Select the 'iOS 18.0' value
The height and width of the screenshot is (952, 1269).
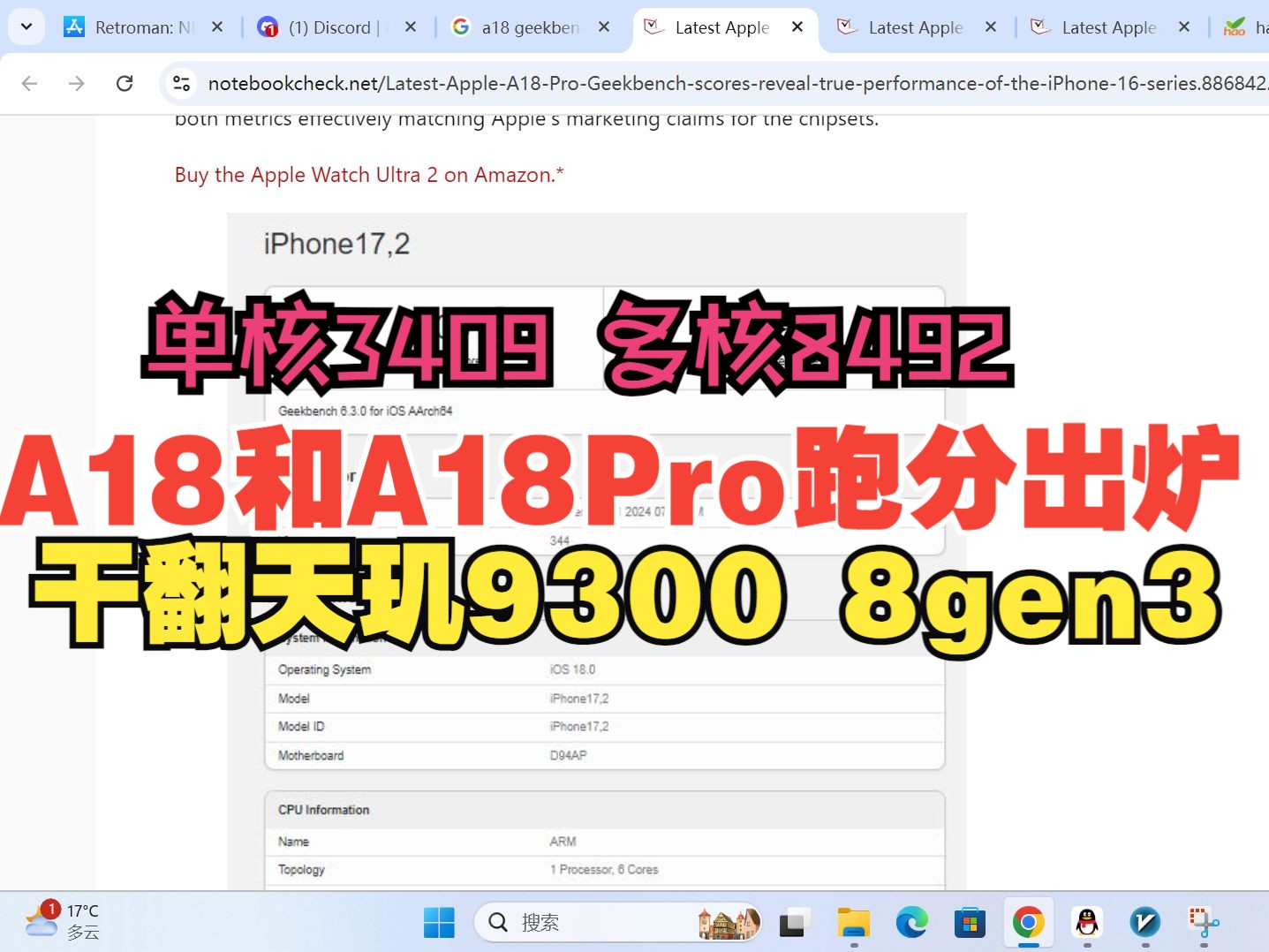pos(572,669)
